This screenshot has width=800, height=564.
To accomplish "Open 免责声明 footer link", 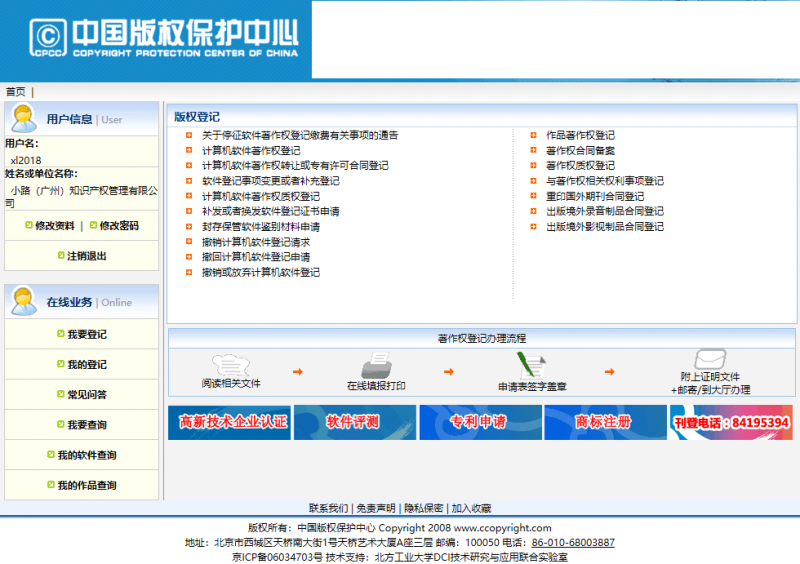I will click(376, 508).
